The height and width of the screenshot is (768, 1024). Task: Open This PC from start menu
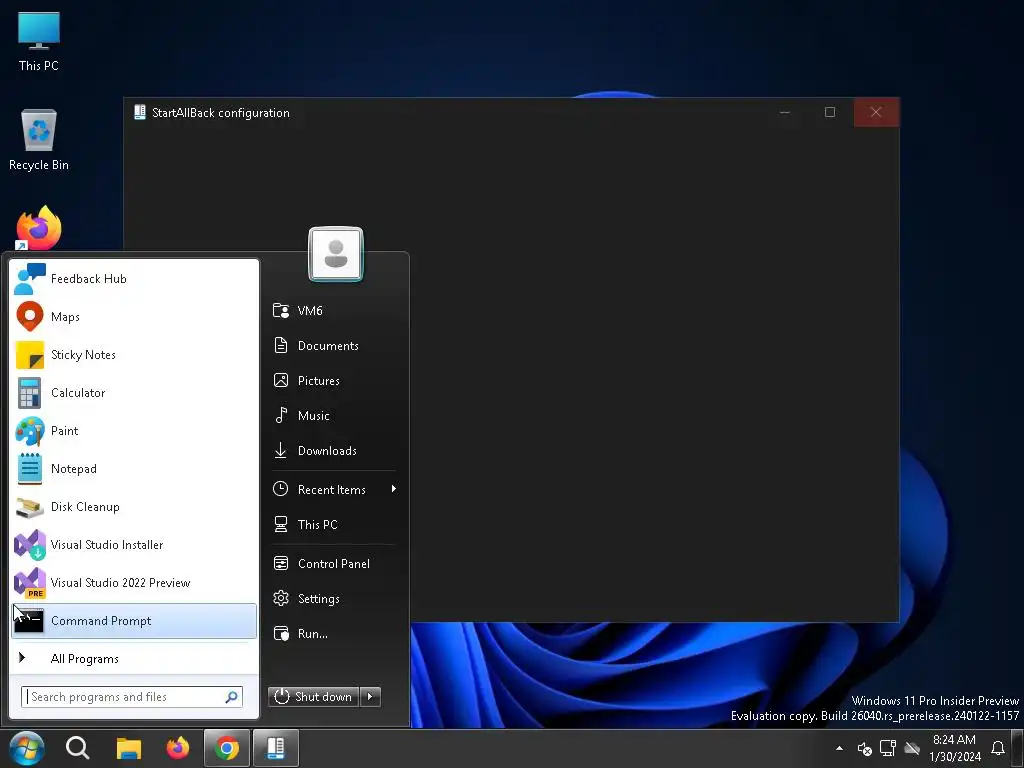(333, 524)
